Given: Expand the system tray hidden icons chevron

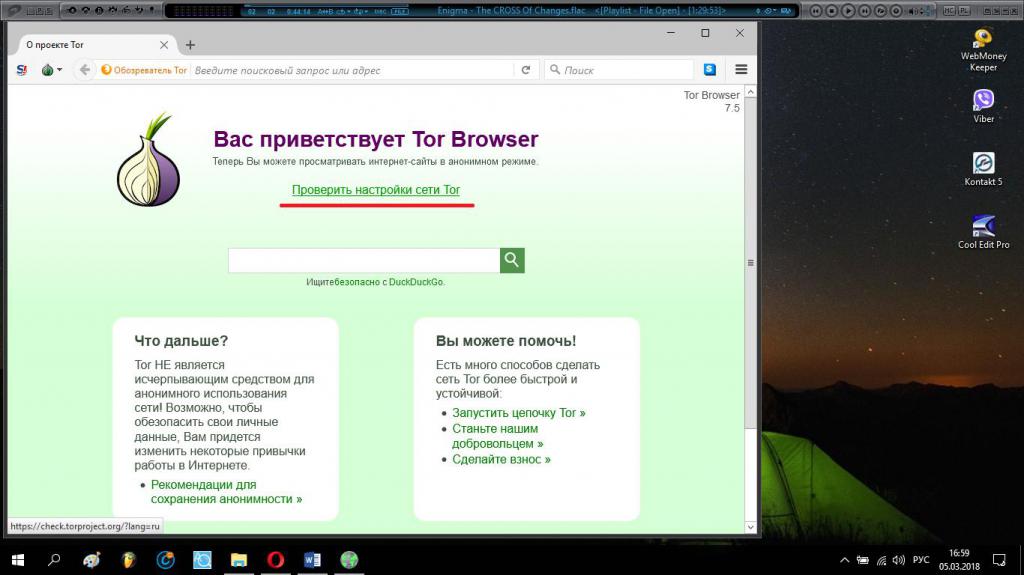Looking at the screenshot, I should pyautogui.click(x=844, y=560).
